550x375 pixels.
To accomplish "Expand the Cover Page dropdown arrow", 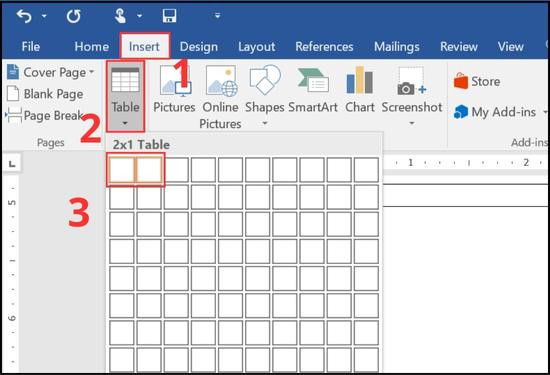I will pyautogui.click(x=92, y=72).
